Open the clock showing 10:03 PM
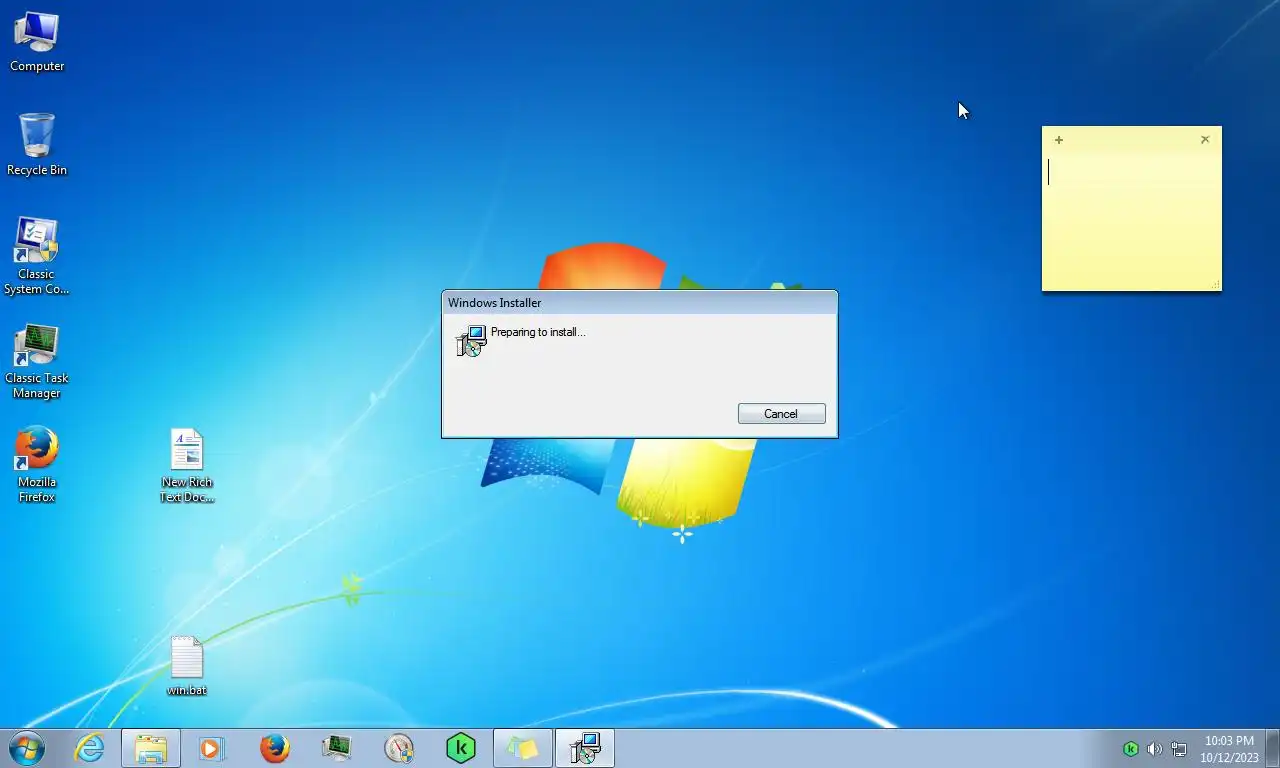This screenshot has width=1280, height=768. pyautogui.click(x=1229, y=749)
